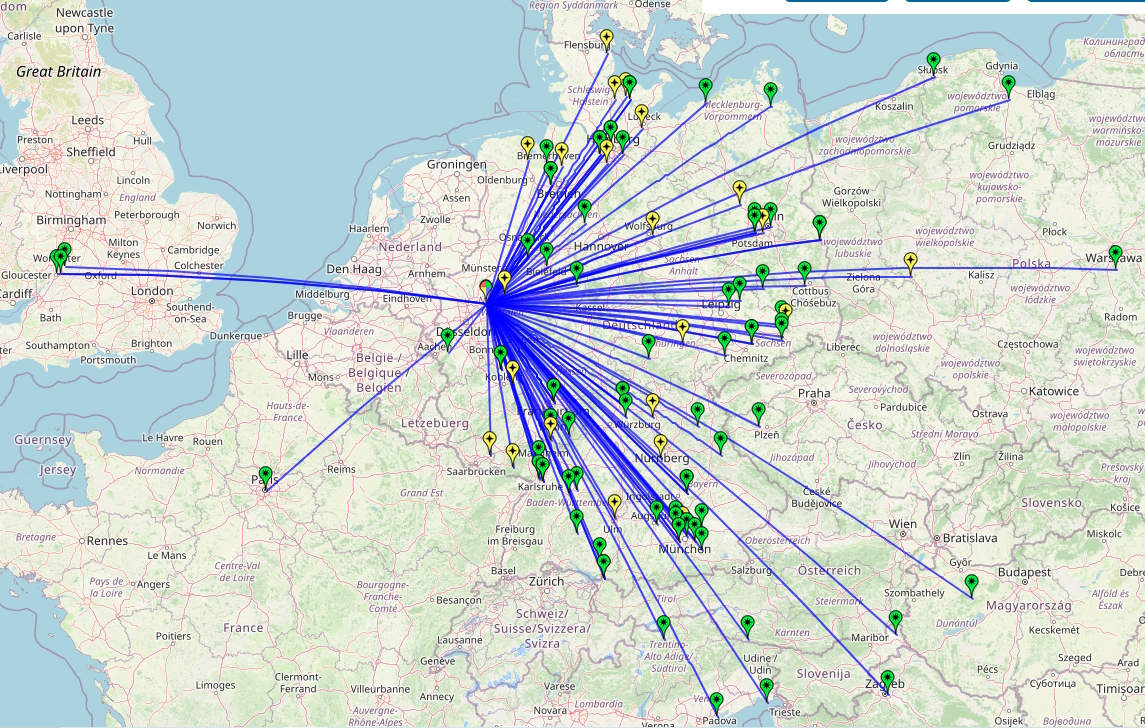Select the green marker at Paris
Image resolution: width=1145 pixels, height=728 pixels.
tap(265, 475)
